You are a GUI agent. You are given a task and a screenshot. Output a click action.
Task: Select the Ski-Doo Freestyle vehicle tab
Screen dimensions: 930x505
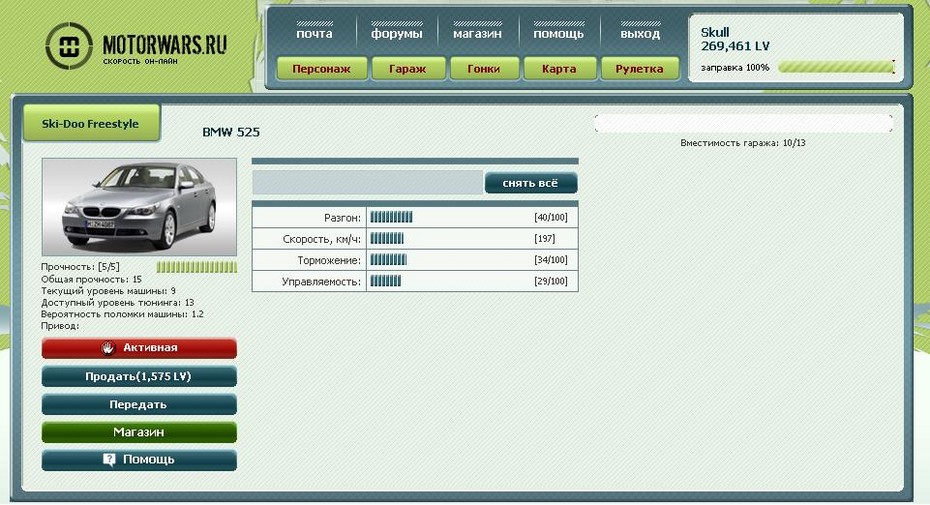[91, 123]
